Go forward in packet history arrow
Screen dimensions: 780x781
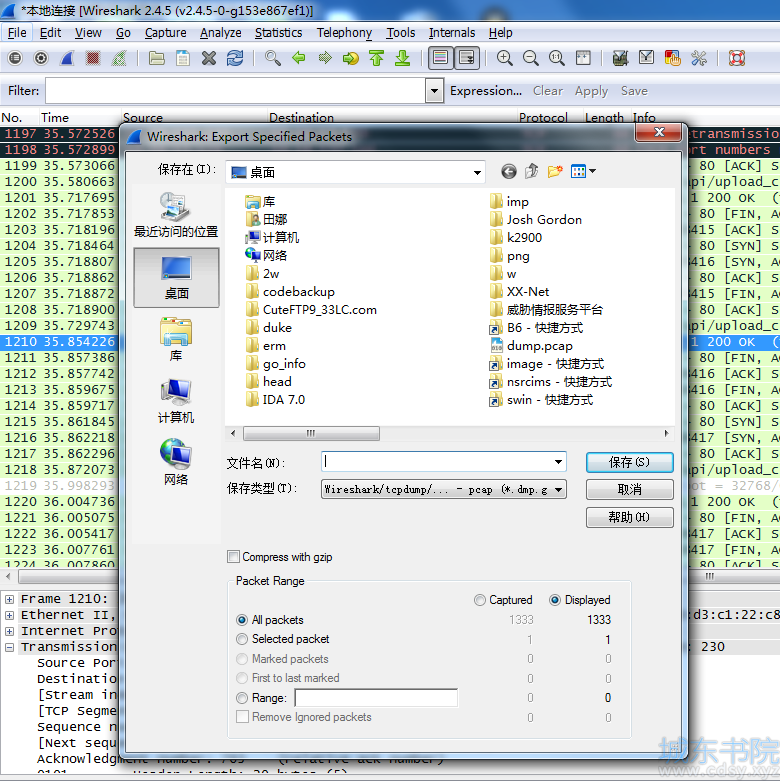click(x=325, y=58)
